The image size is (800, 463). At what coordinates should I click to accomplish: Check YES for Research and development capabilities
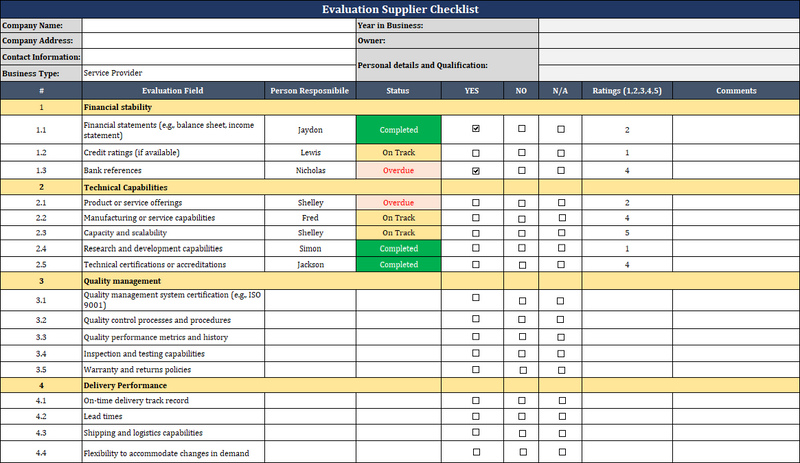(x=476, y=248)
